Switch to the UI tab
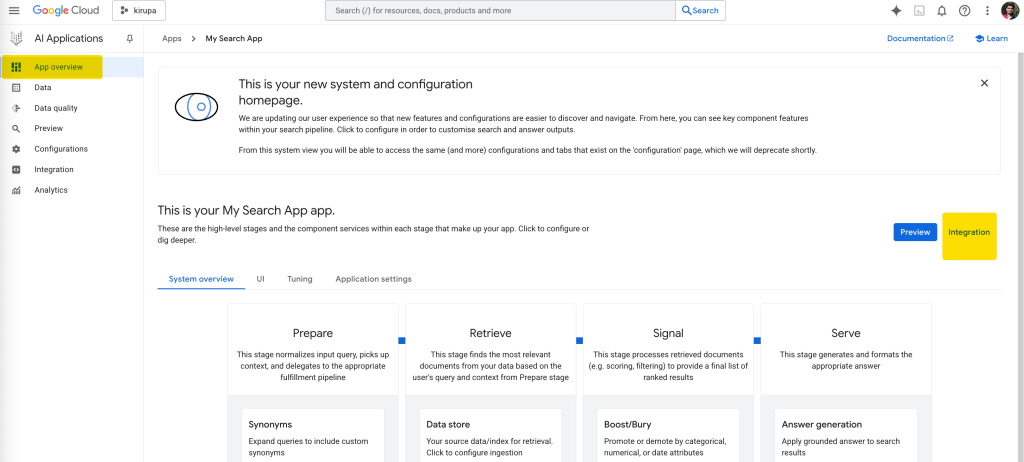The width and height of the screenshot is (1024, 462). click(260, 279)
